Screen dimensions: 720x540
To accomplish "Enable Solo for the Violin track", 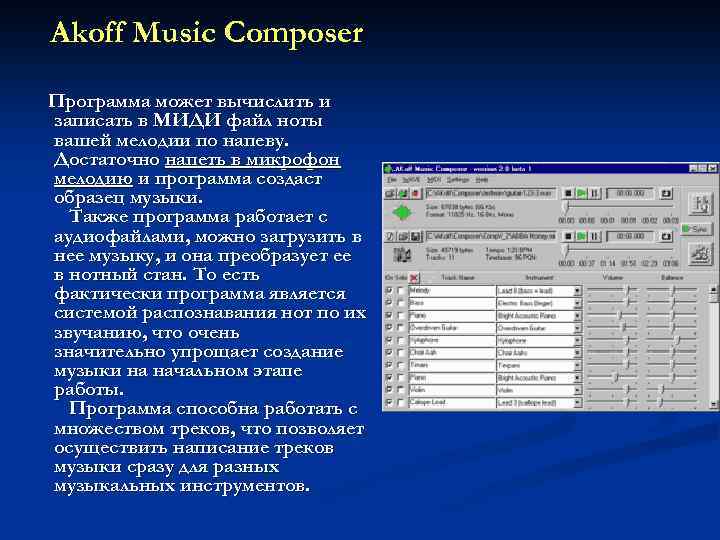I will 401,390.
